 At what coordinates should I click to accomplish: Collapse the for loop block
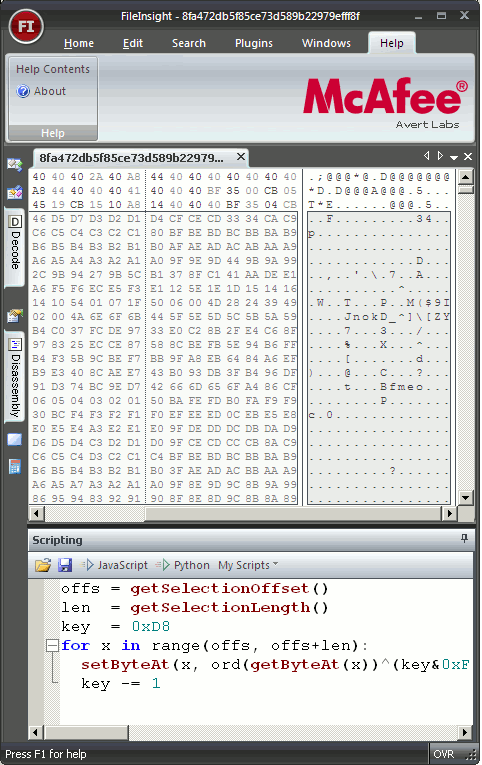pos(52,645)
